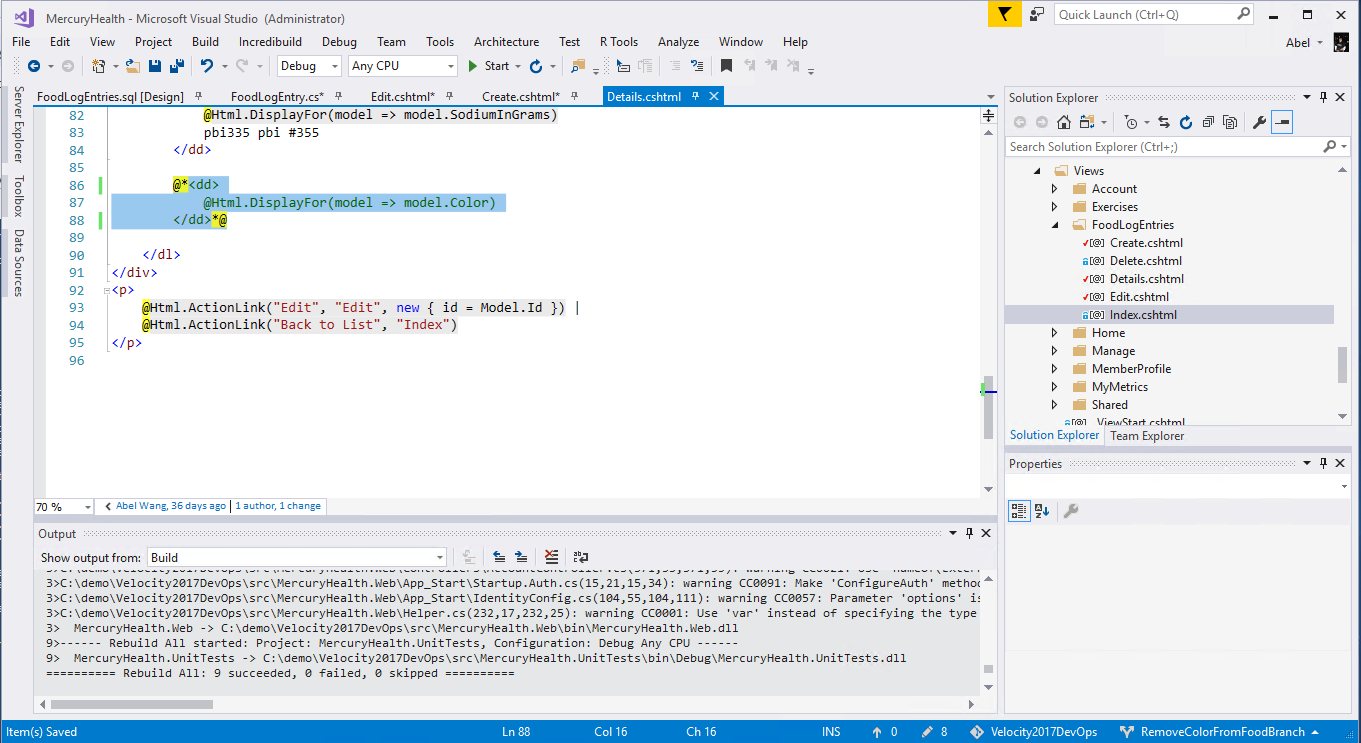Click the 1 author, 1 change link
Screen dimensions: 1361x743
coord(278,506)
